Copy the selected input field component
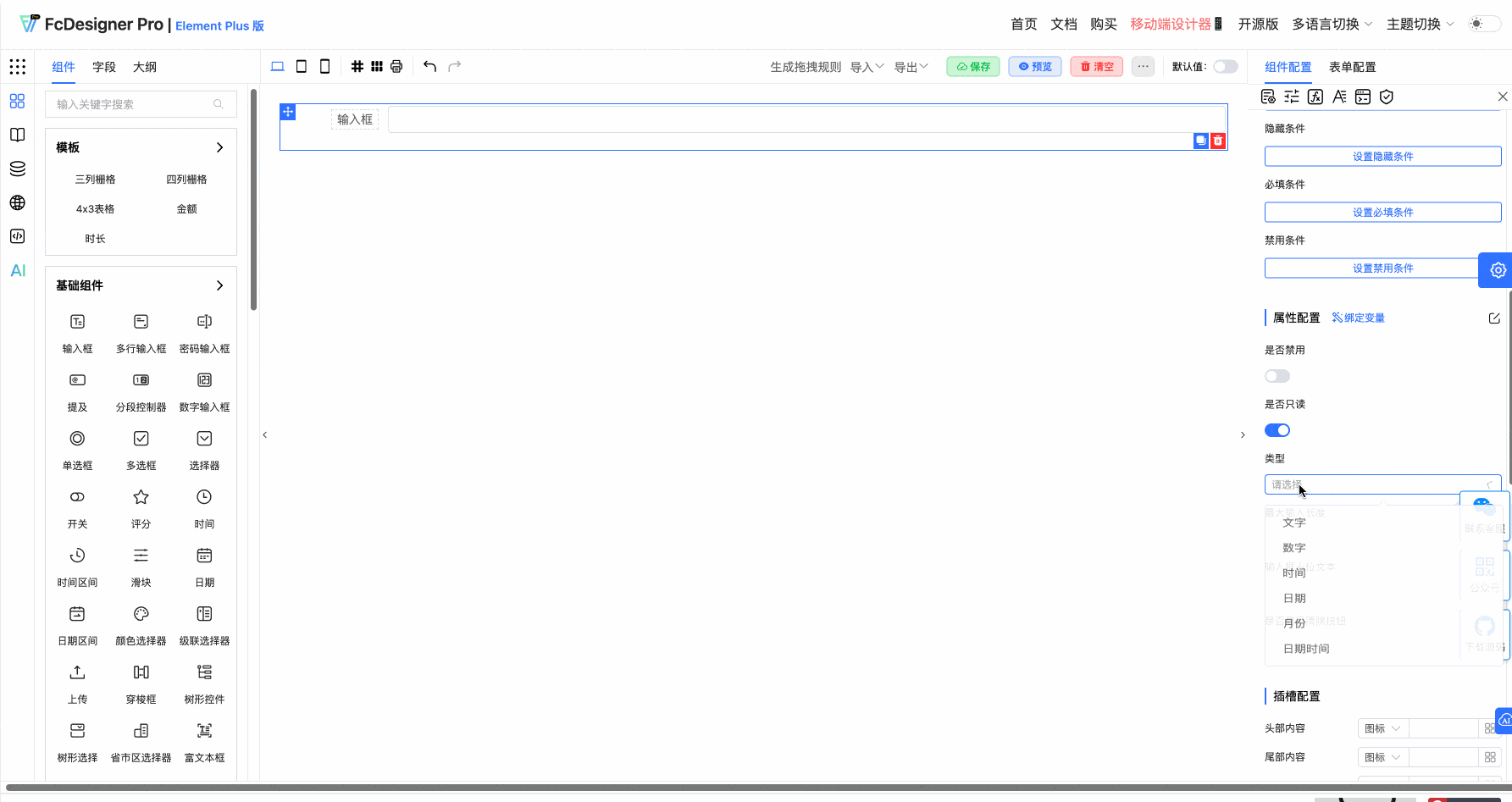Screen dimensions: 1512x802 point(1200,141)
